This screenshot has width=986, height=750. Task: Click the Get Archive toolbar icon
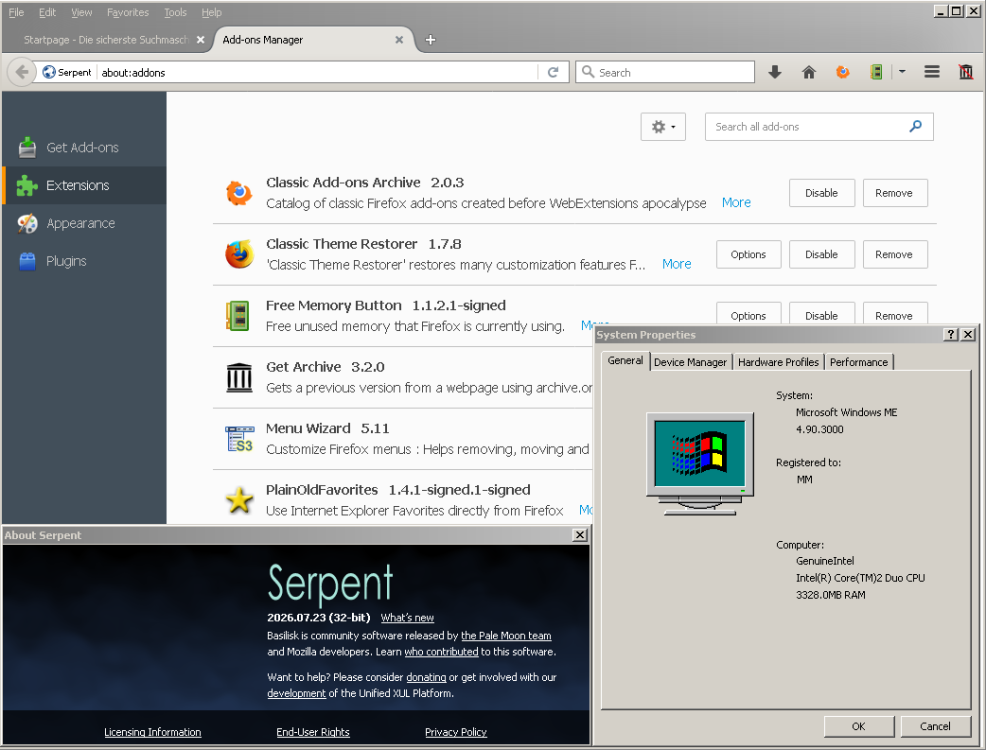[x=966, y=72]
